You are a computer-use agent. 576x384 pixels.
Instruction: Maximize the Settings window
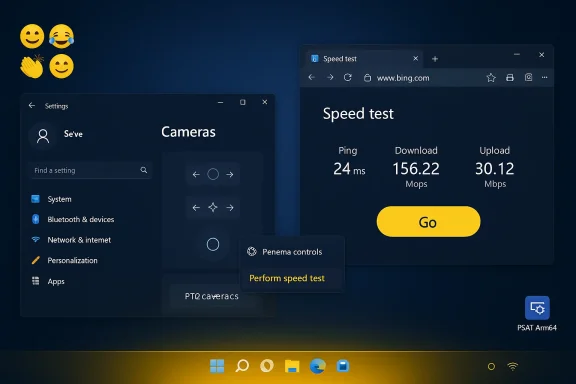243,102
